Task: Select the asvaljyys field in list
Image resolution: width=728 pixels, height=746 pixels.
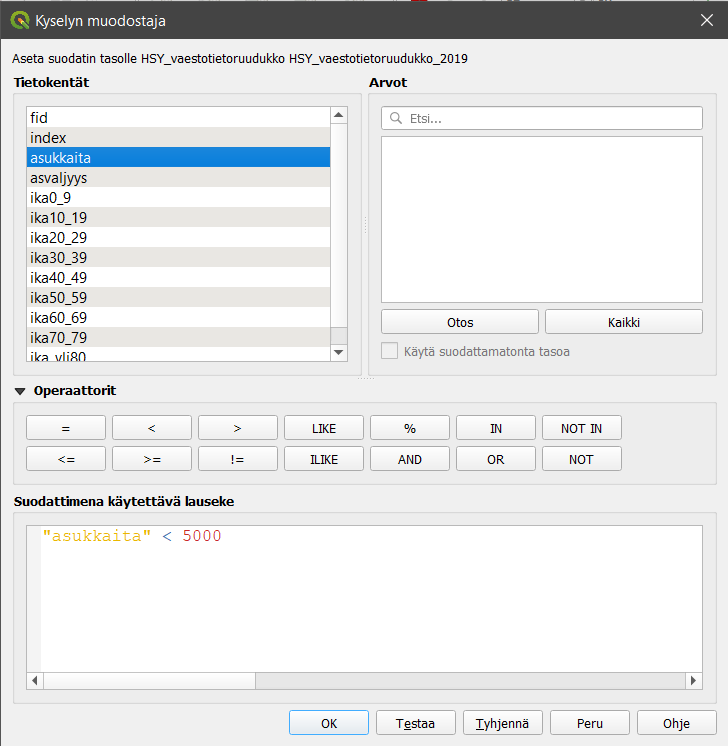Action: (x=60, y=178)
